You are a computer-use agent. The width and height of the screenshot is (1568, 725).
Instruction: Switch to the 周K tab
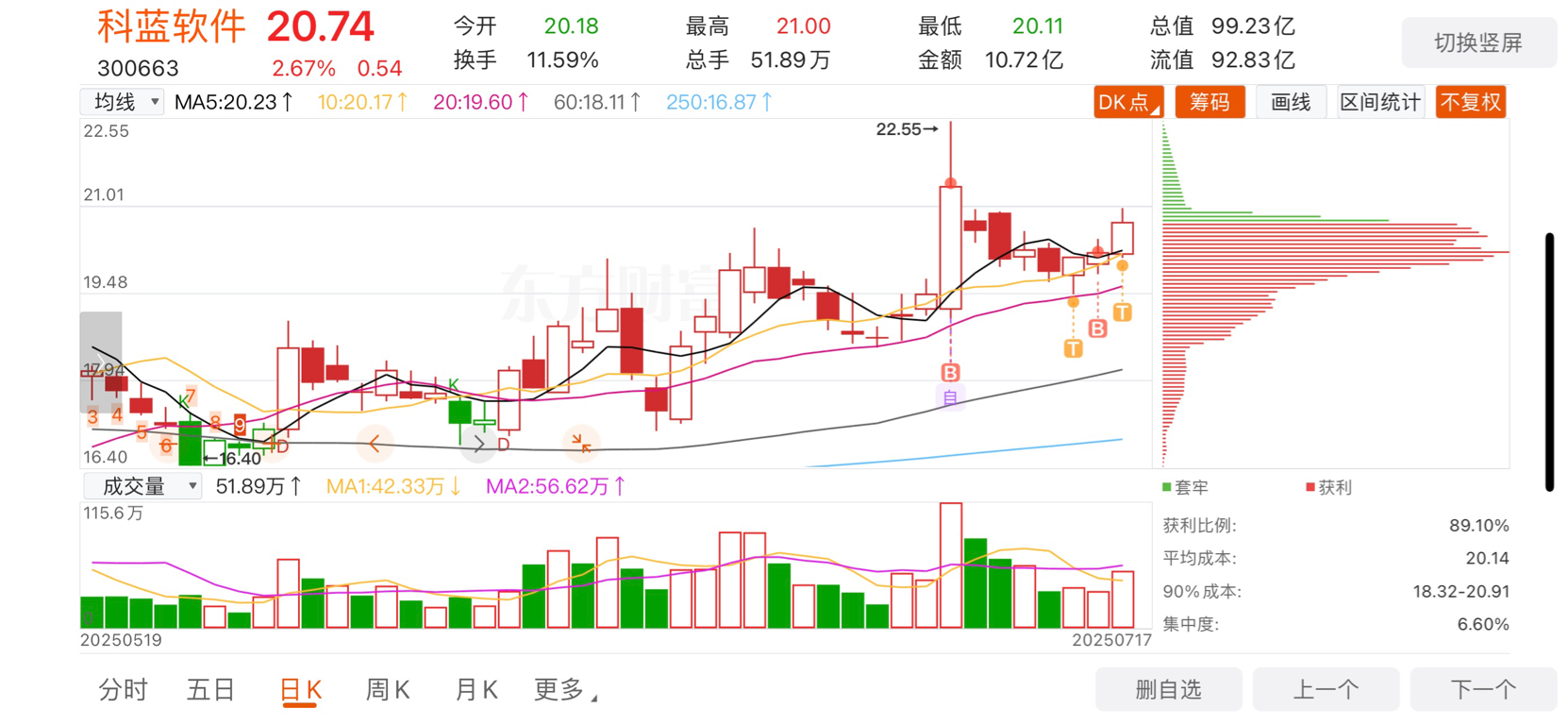click(388, 690)
